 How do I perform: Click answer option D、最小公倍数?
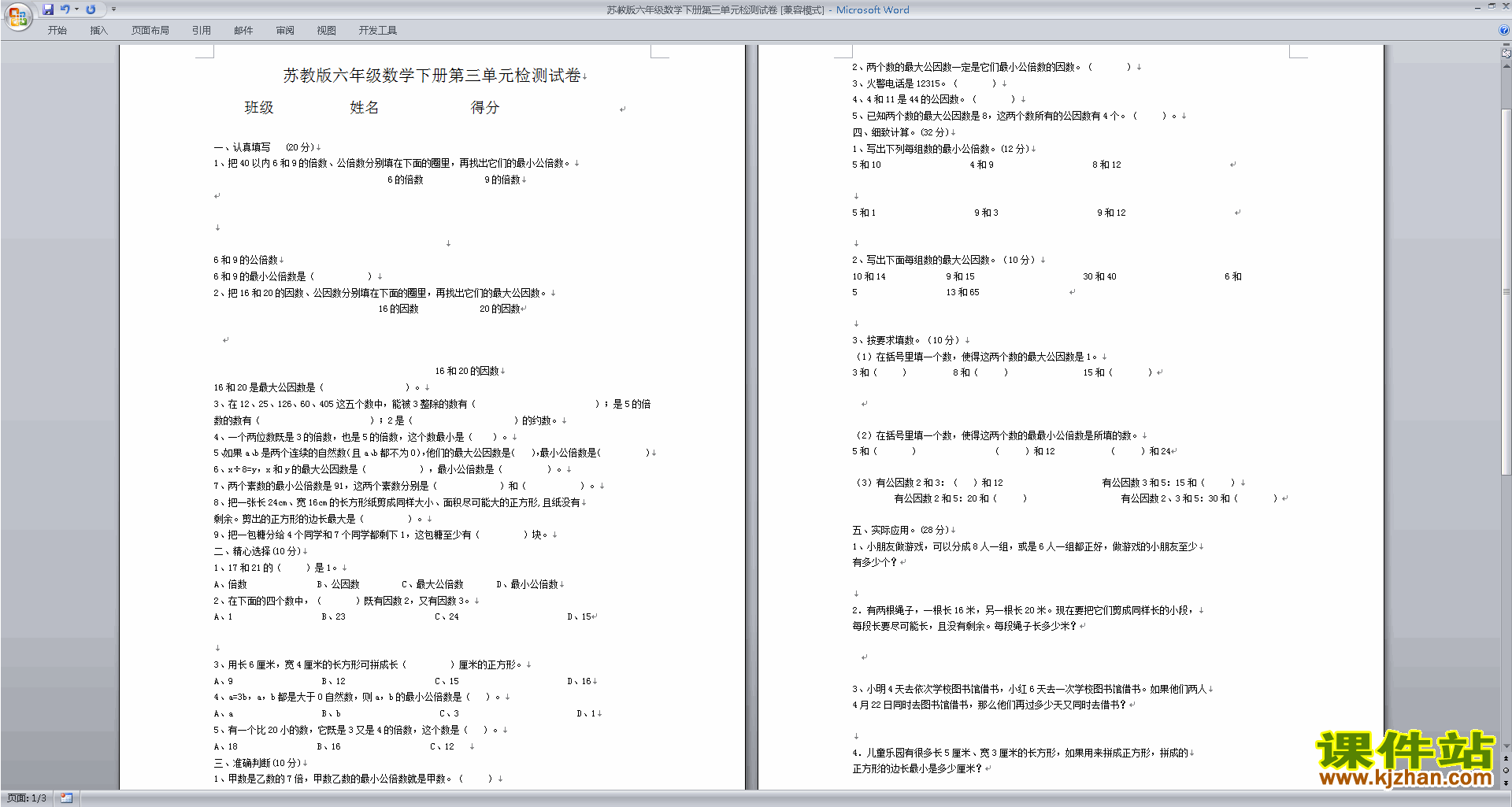528,585
